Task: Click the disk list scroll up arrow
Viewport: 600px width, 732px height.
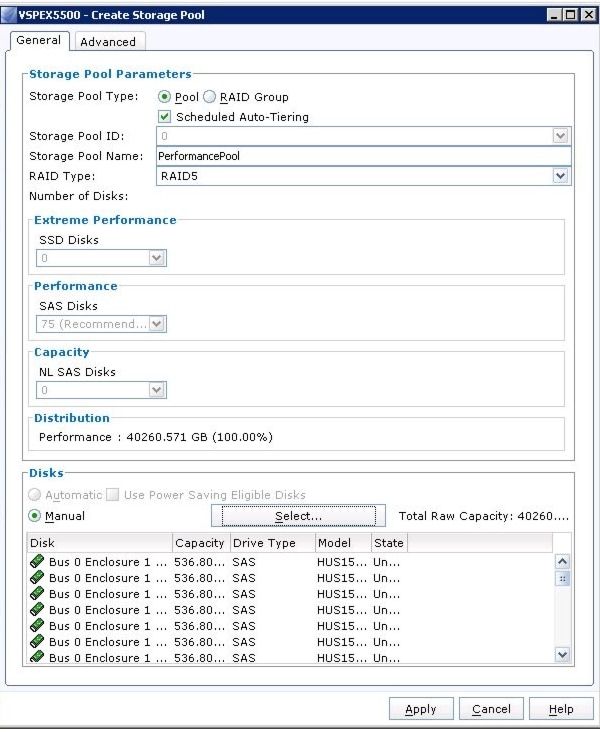Action: tap(561, 562)
